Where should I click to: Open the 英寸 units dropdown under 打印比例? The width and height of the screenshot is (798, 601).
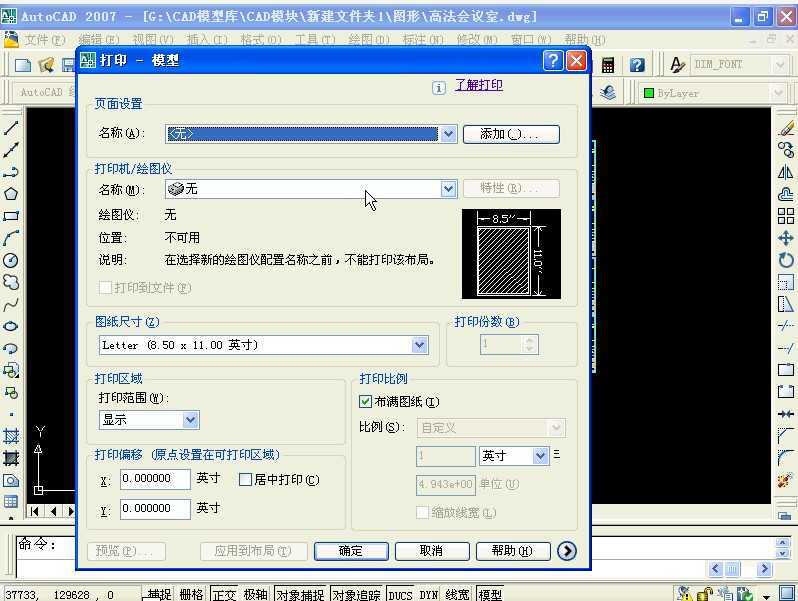point(540,455)
